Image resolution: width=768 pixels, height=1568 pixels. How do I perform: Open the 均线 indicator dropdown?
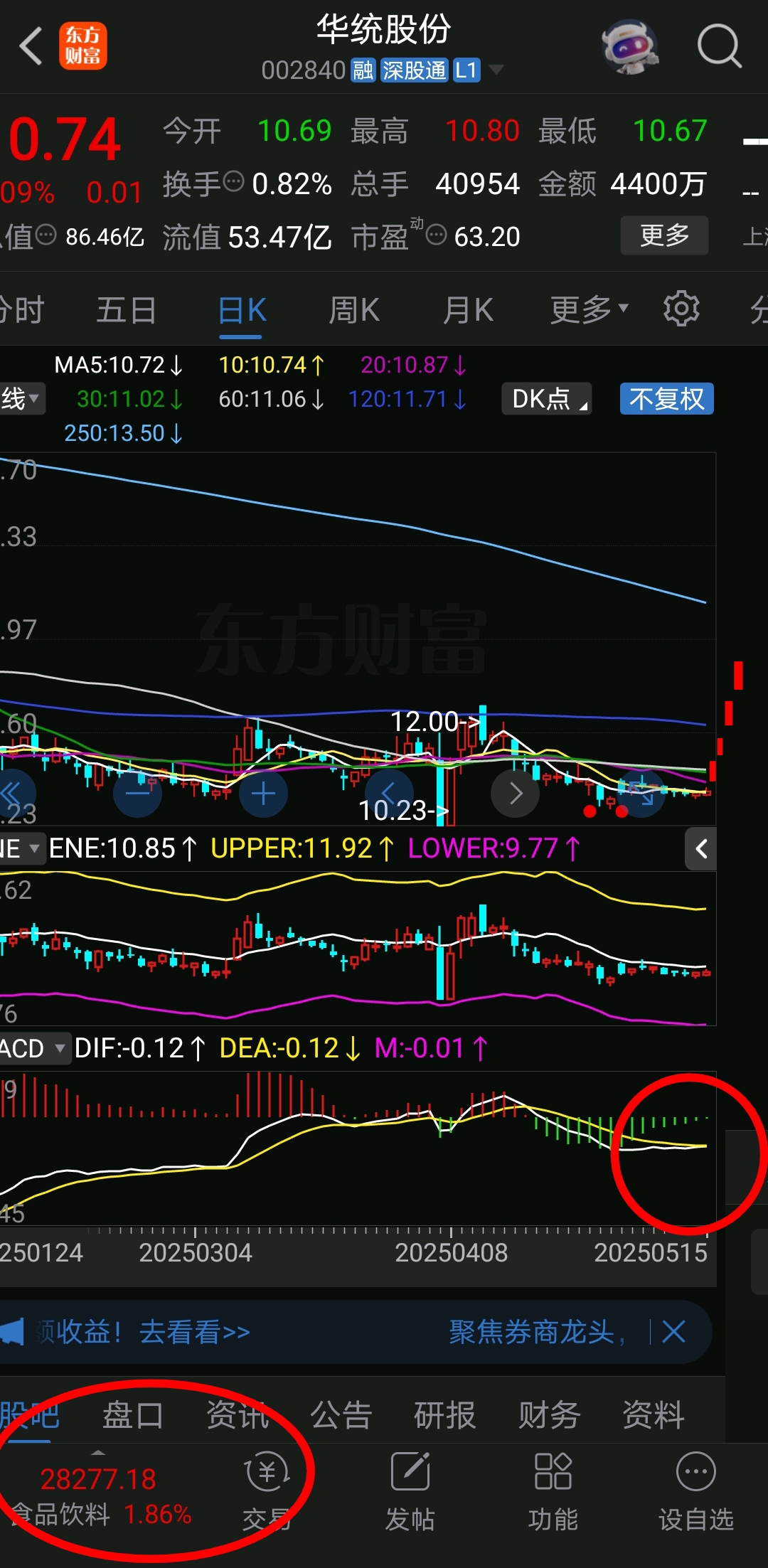pyautogui.click(x=21, y=399)
